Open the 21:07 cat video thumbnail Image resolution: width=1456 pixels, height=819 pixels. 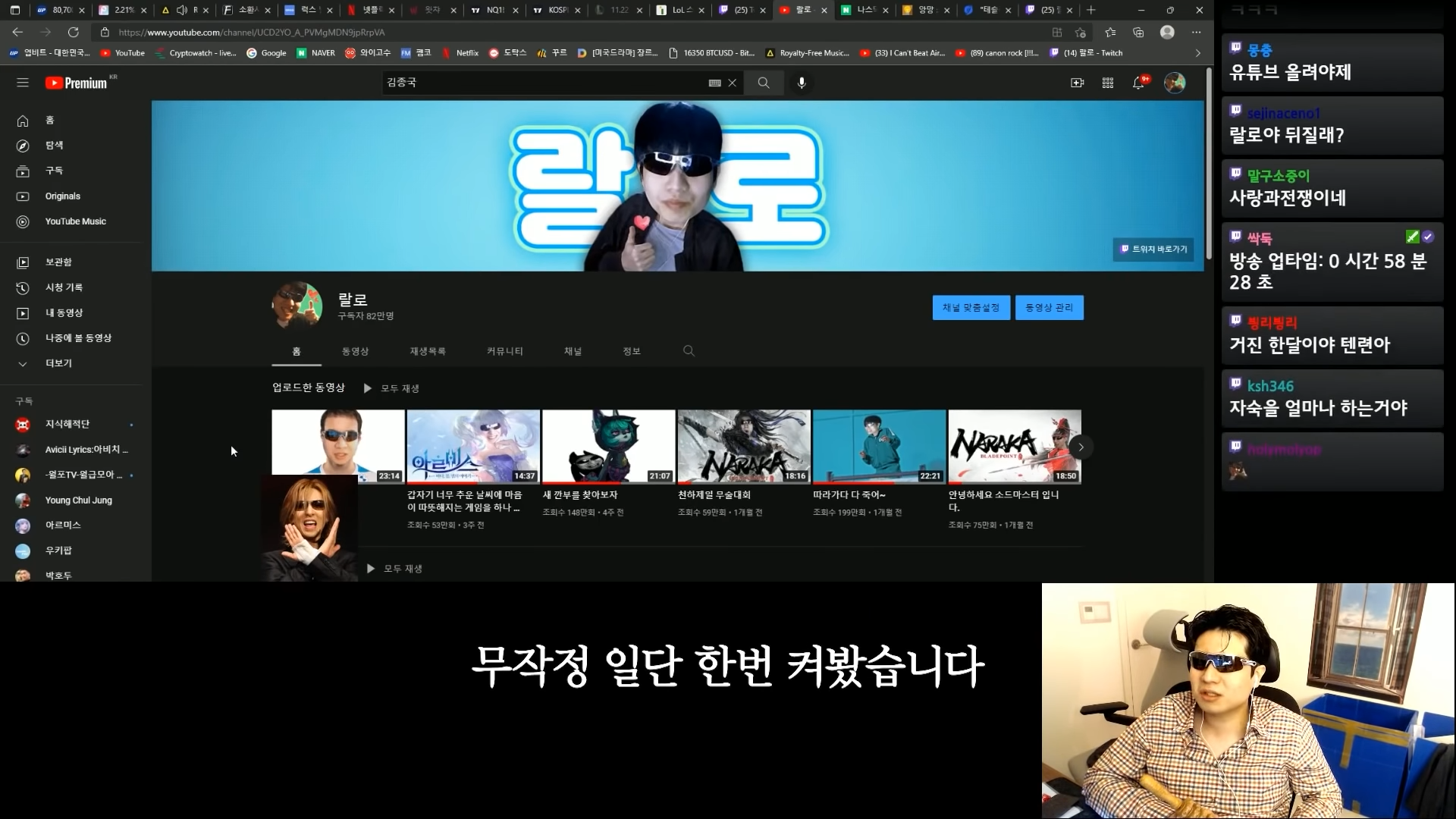pos(609,447)
